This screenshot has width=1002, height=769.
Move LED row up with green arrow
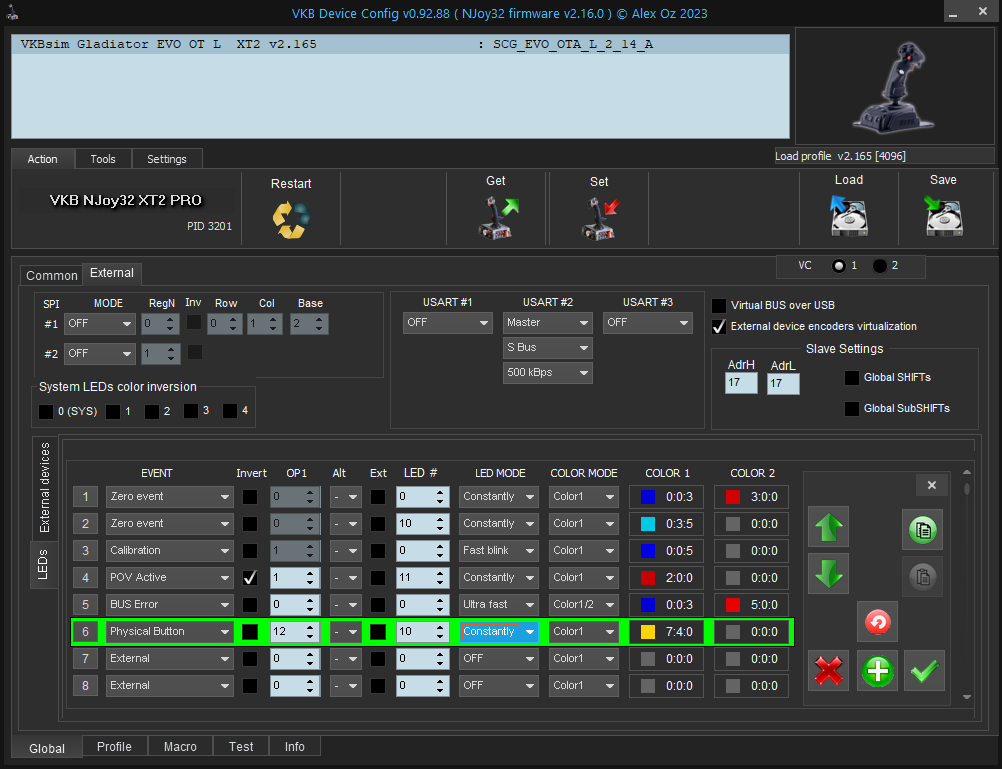click(828, 527)
